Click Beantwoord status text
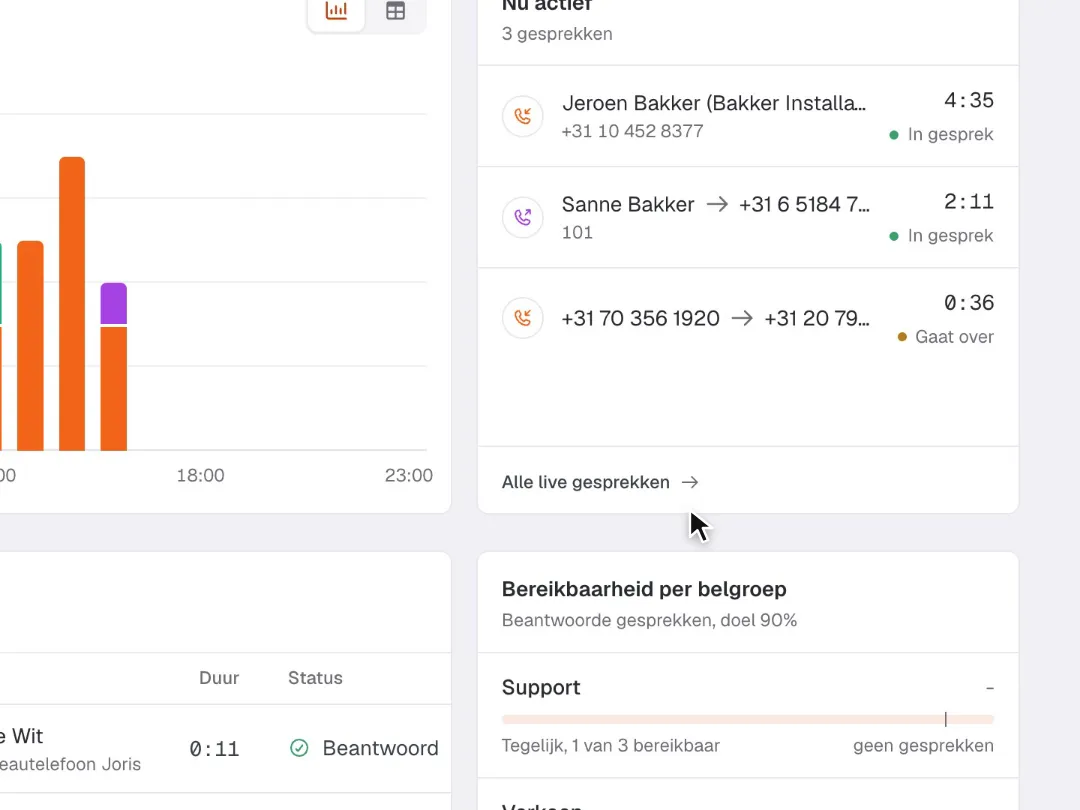1080x810 pixels. pos(380,748)
